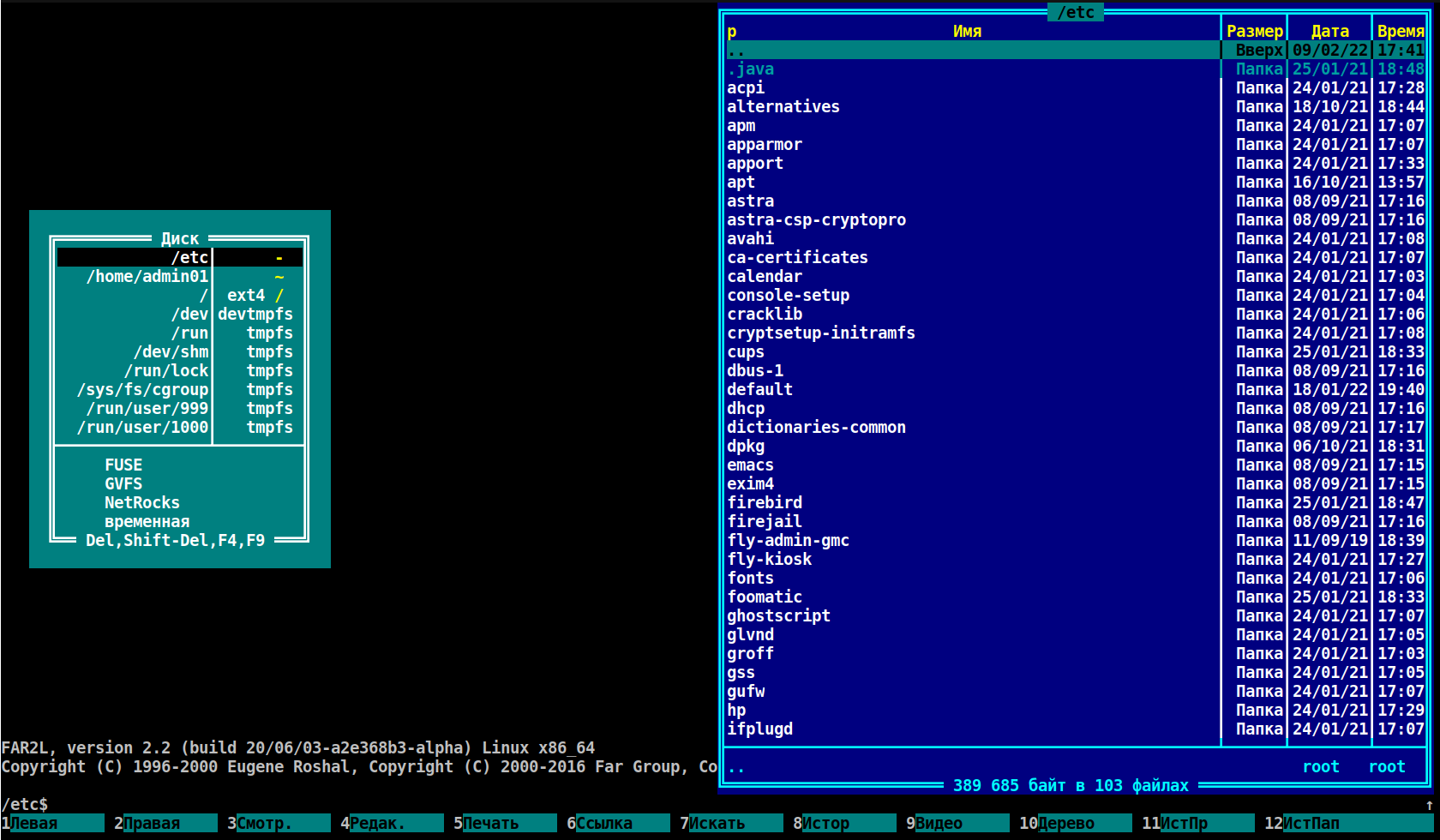The width and height of the screenshot is (1440, 840).
Task: Click function key 1 Левая
Action: [52, 823]
